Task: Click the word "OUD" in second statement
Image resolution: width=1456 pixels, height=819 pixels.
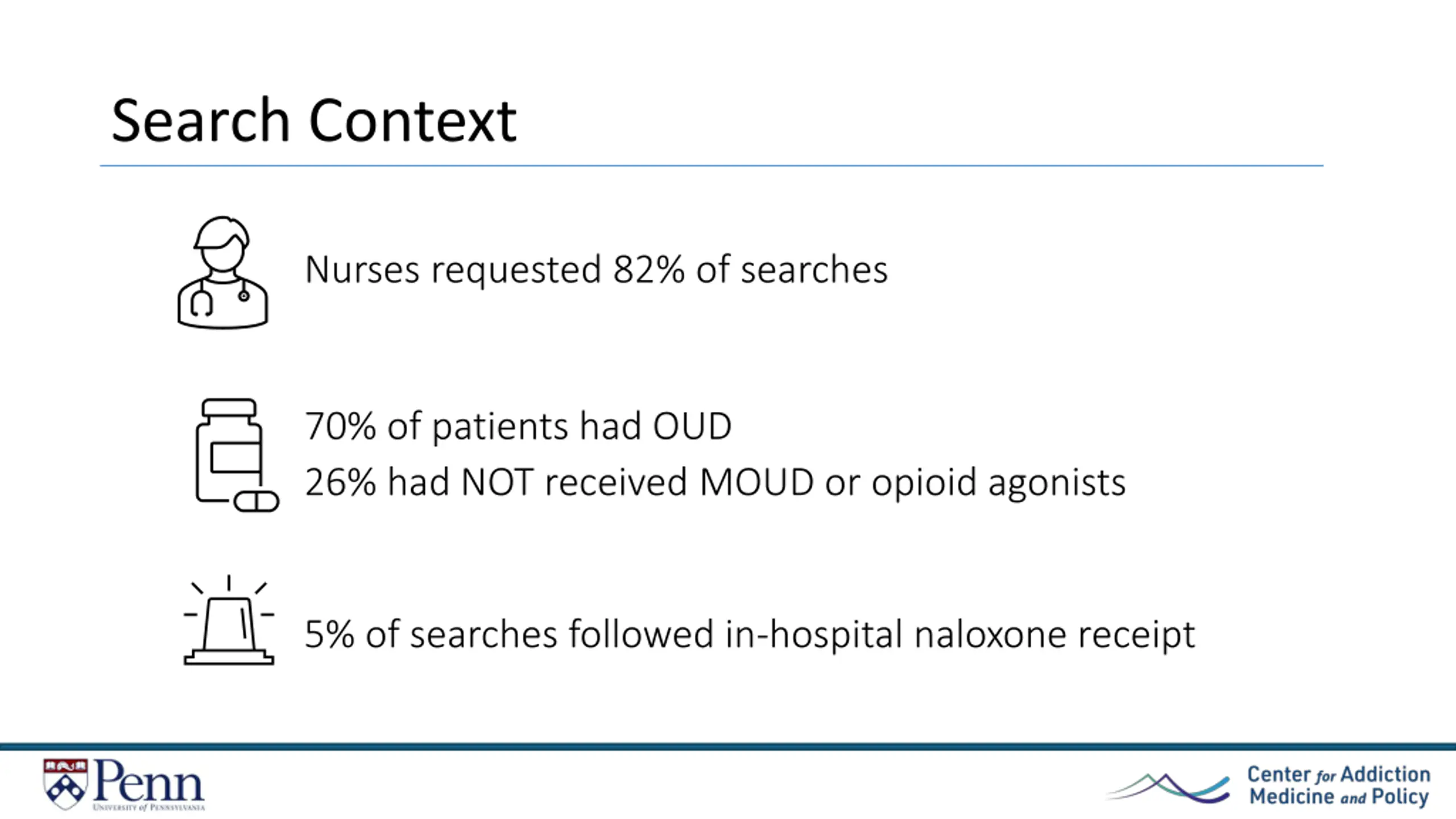Action: (x=692, y=426)
